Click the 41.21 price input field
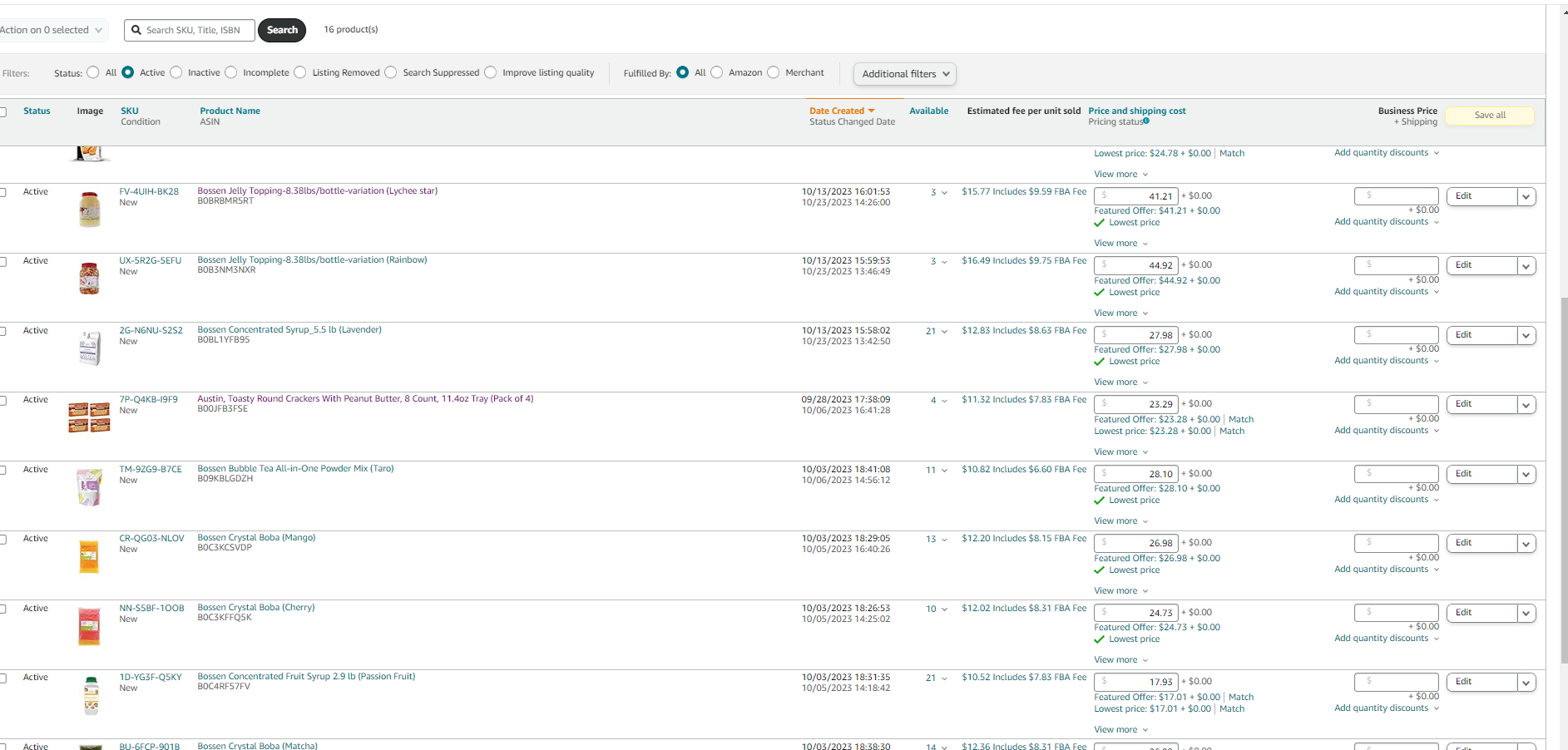Screen dimensions: 1568x750 click(x=1136, y=196)
